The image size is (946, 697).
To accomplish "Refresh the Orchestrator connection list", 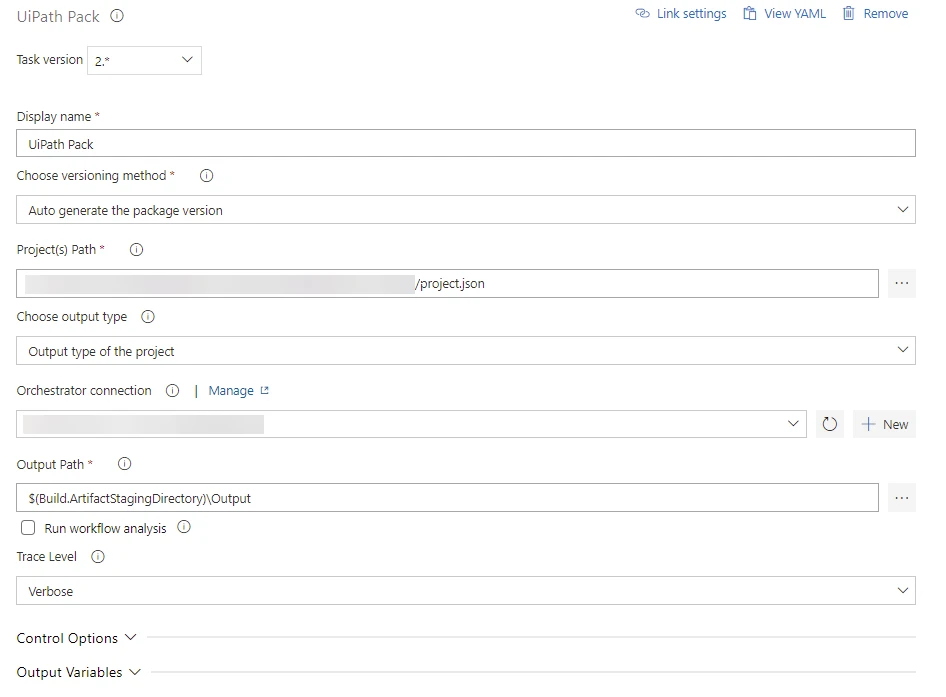I will pyautogui.click(x=830, y=424).
